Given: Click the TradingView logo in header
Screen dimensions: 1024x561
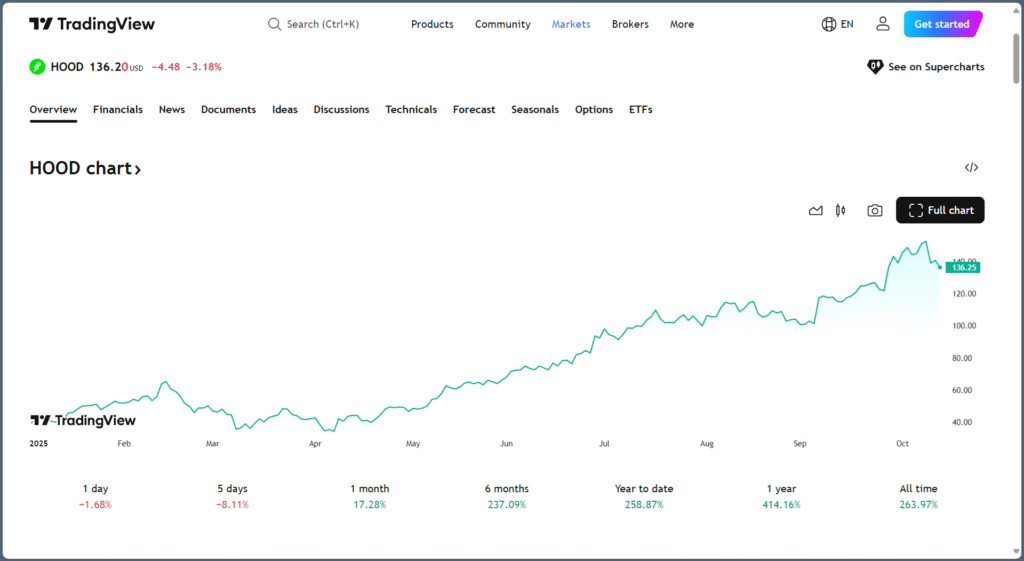Looking at the screenshot, I should 92,24.
